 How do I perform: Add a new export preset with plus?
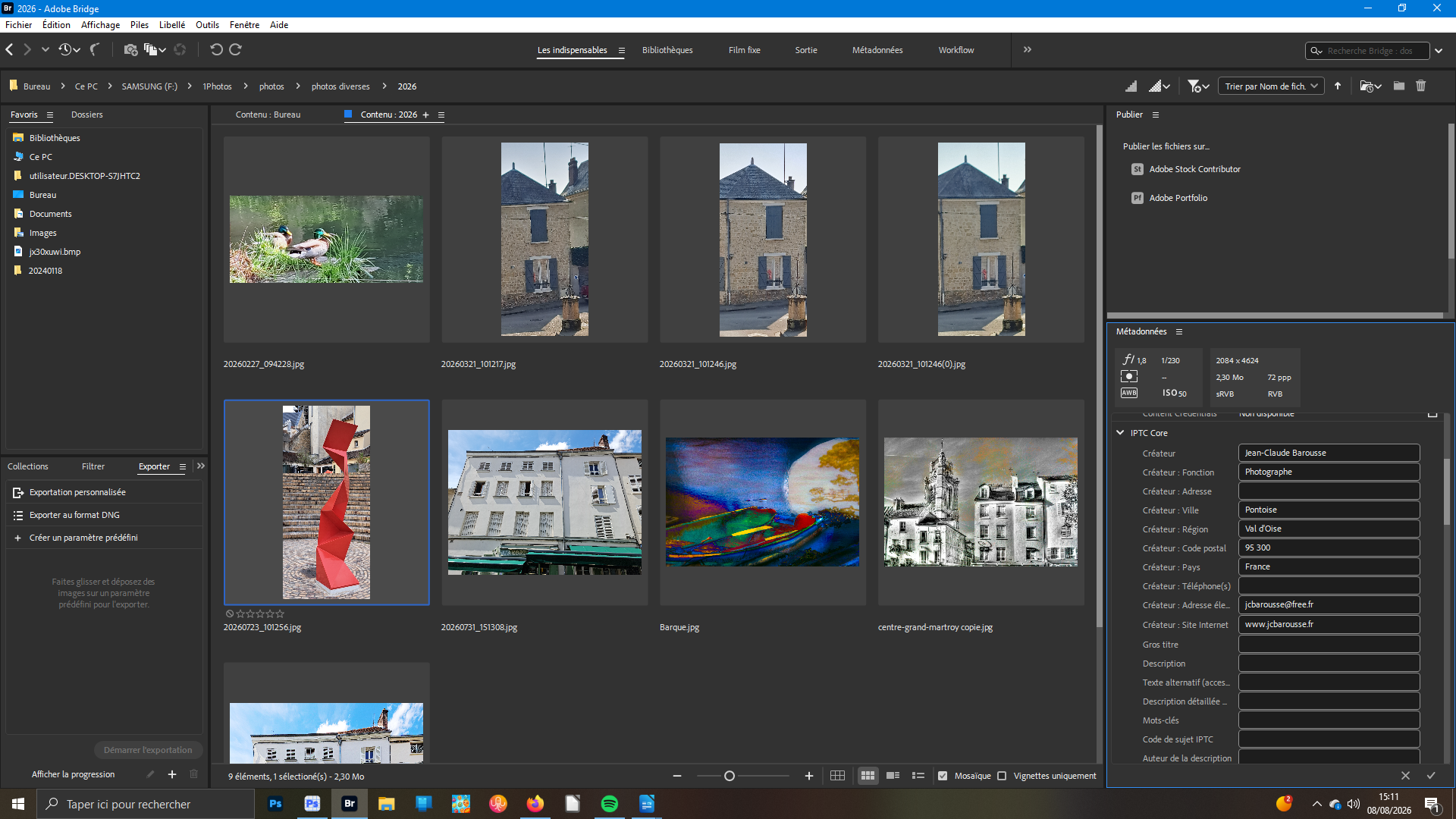point(172,774)
